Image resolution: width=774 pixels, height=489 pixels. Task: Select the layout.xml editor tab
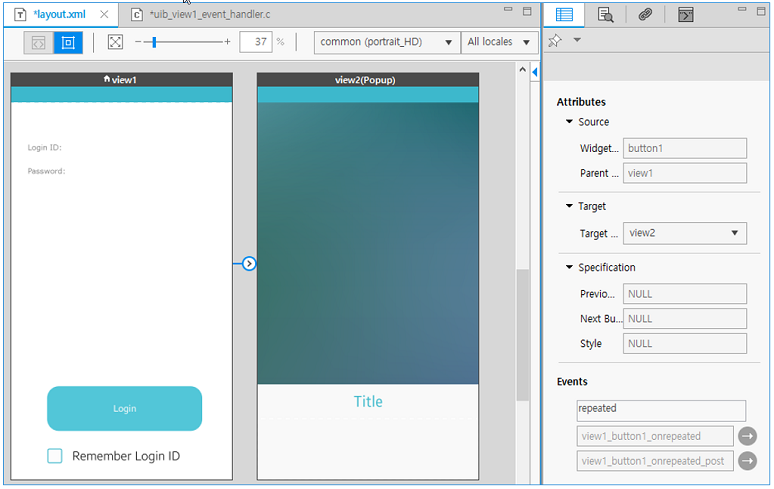58,14
